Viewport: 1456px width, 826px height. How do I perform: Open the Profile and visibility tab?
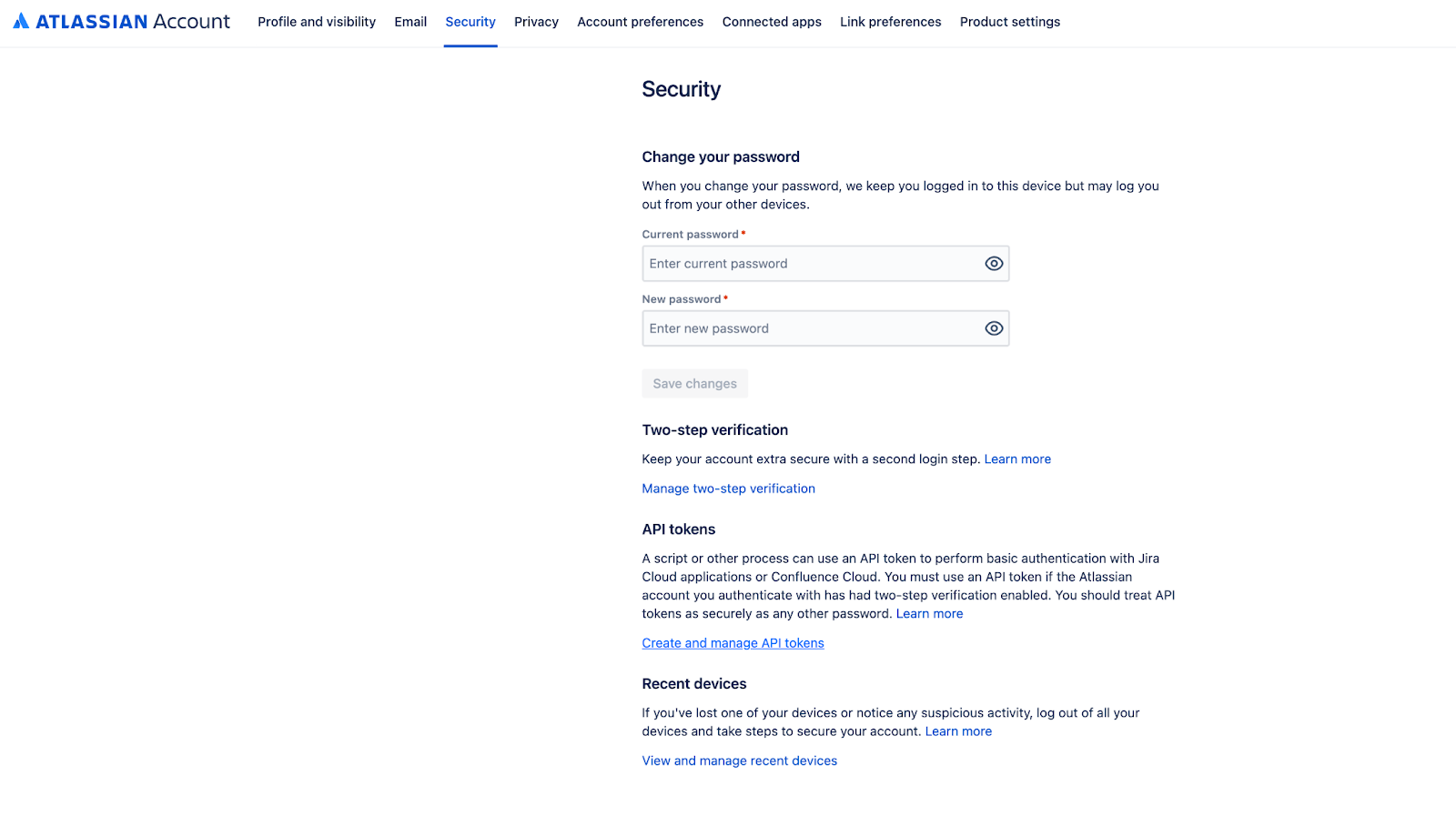(x=317, y=22)
